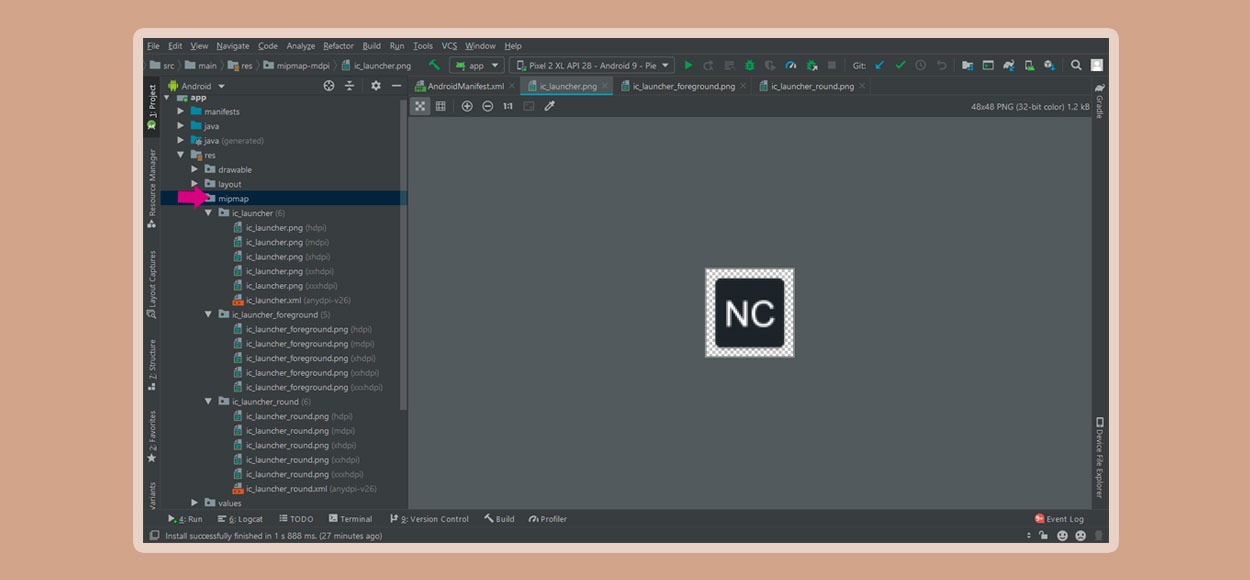Click the Make Project hammer icon
Viewport: 1250px width, 580px height.
point(434,65)
